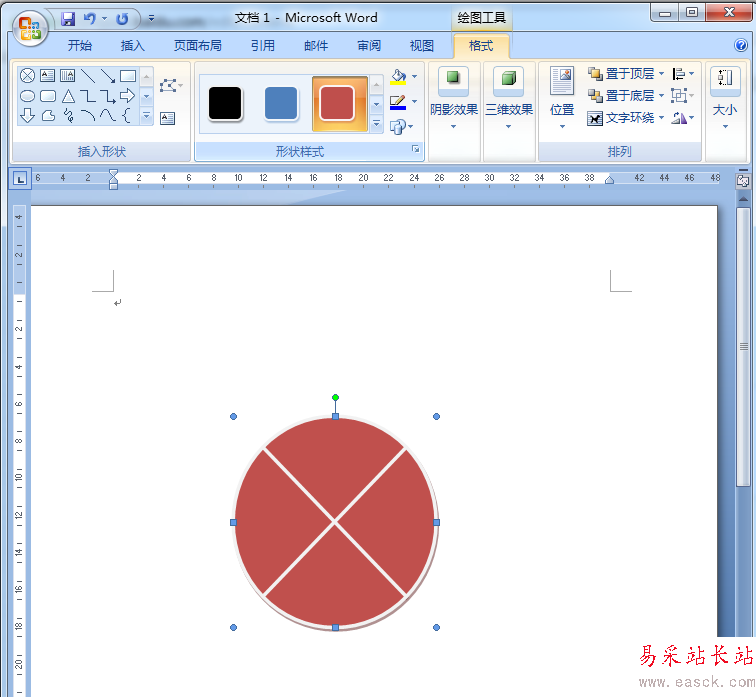This screenshot has height=697, width=756.
Task: Open the shape fill color dropdown arrow
Action: (415, 77)
